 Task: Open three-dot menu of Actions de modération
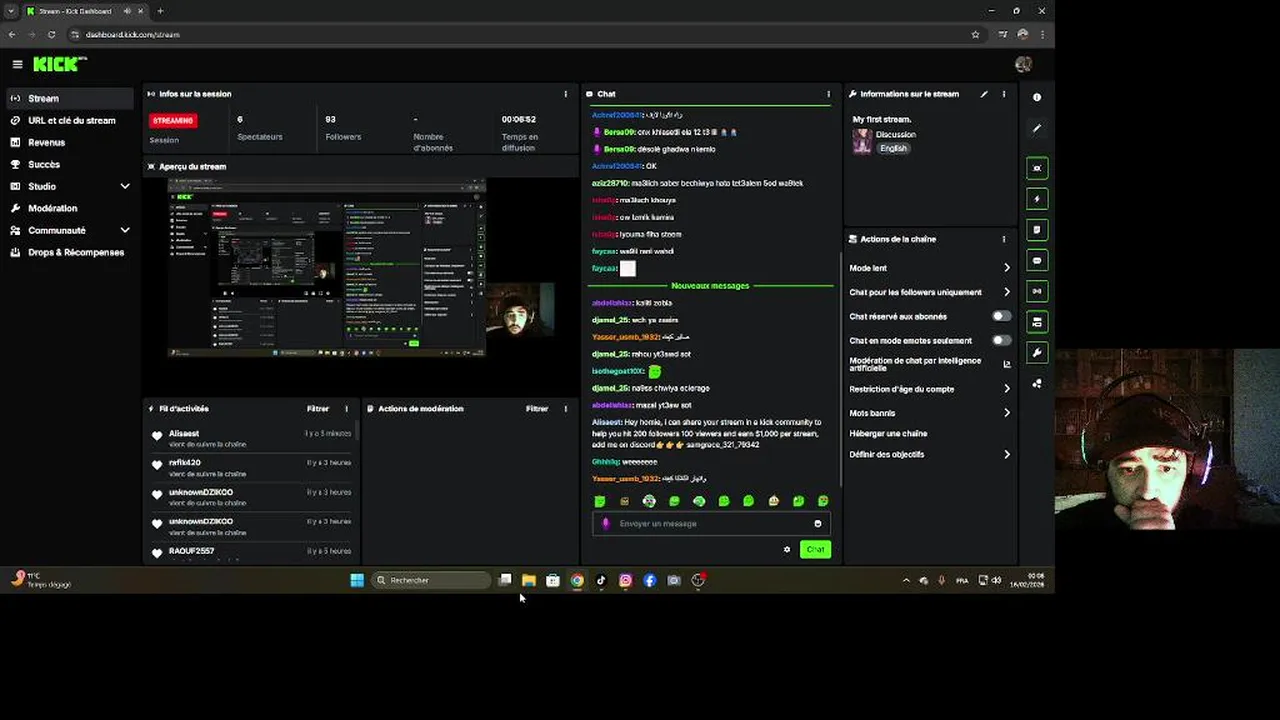point(566,409)
